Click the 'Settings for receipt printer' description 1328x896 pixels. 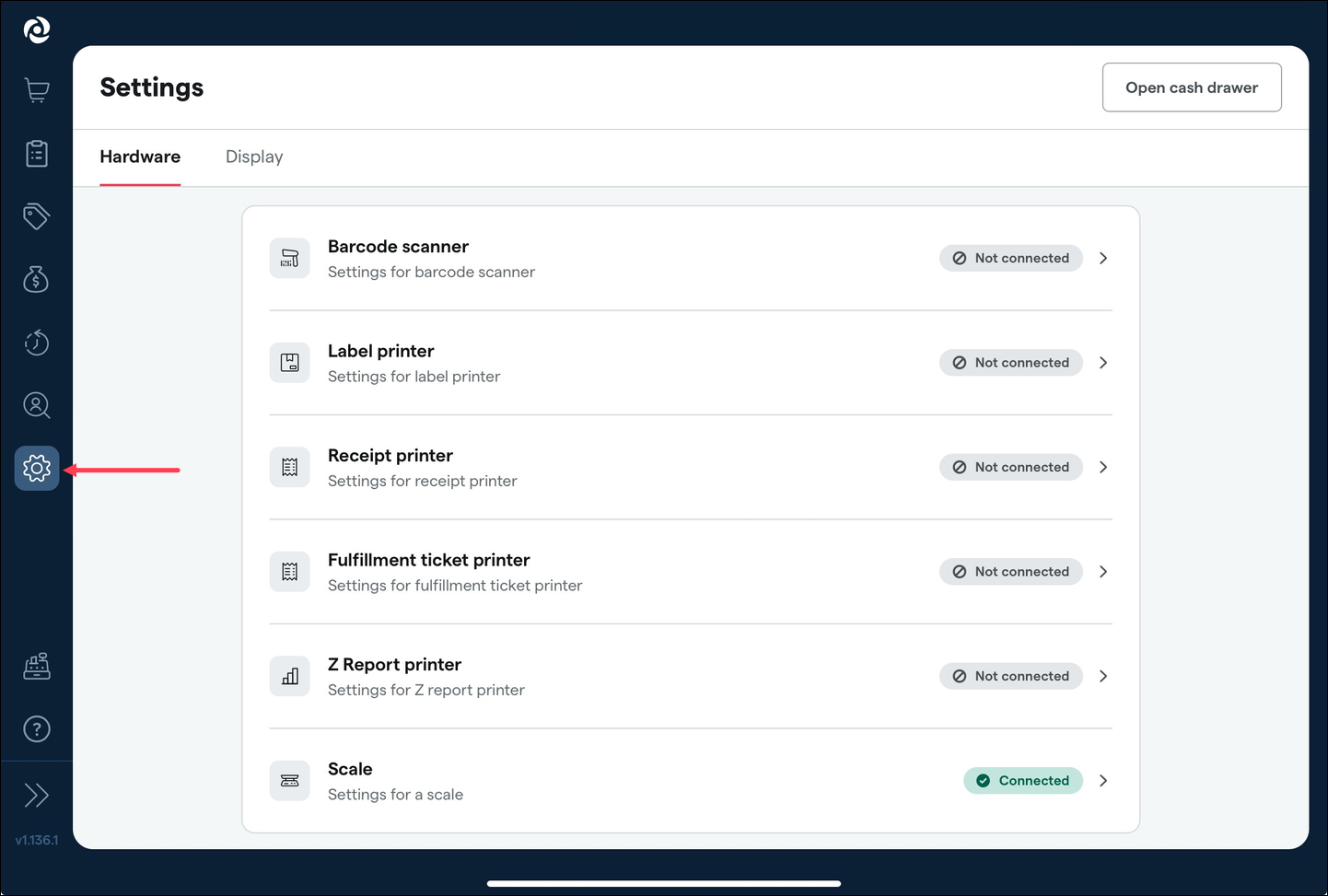(x=423, y=481)
